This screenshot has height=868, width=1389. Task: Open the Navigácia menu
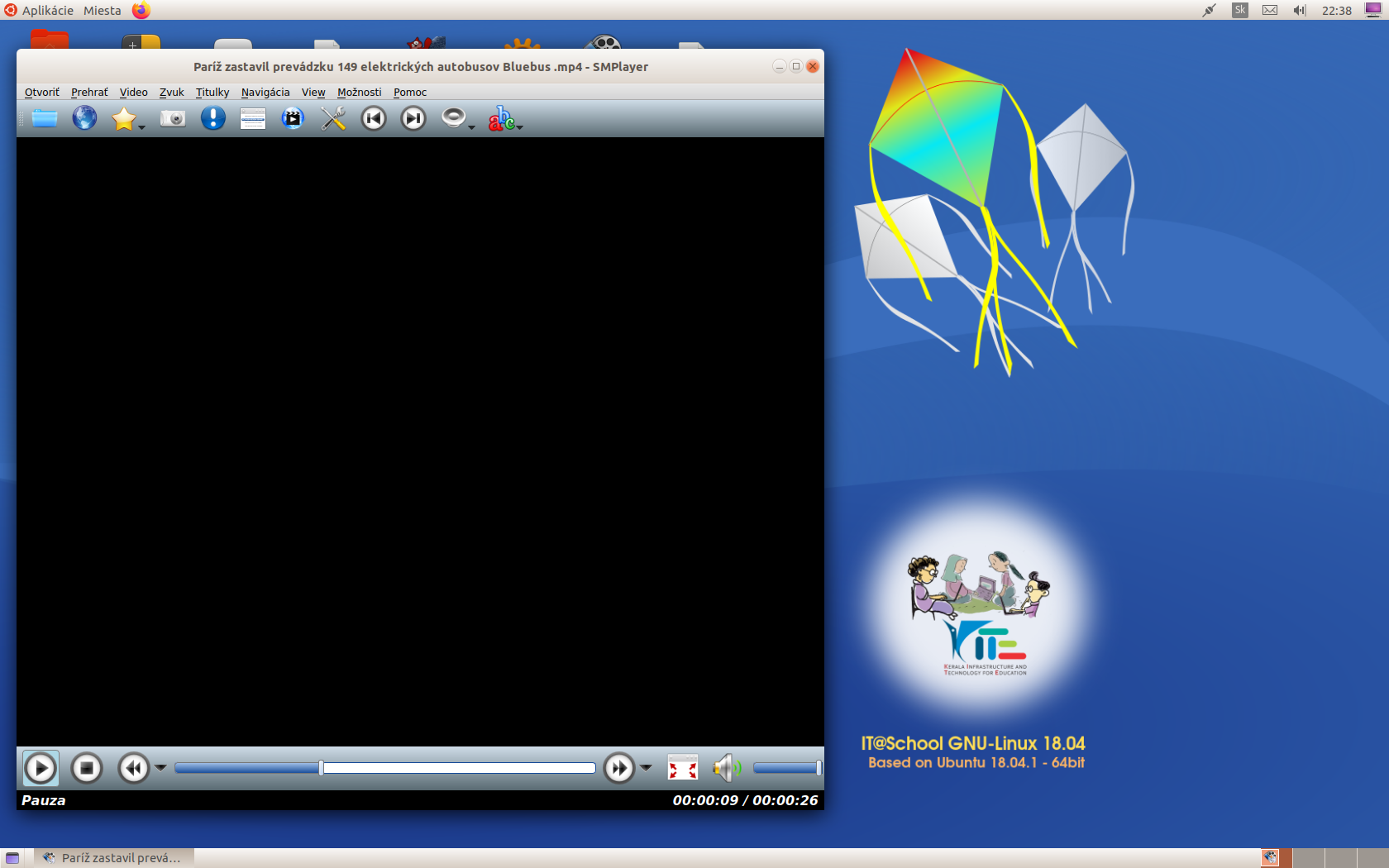pyautogui.click(x=265, y=92)
